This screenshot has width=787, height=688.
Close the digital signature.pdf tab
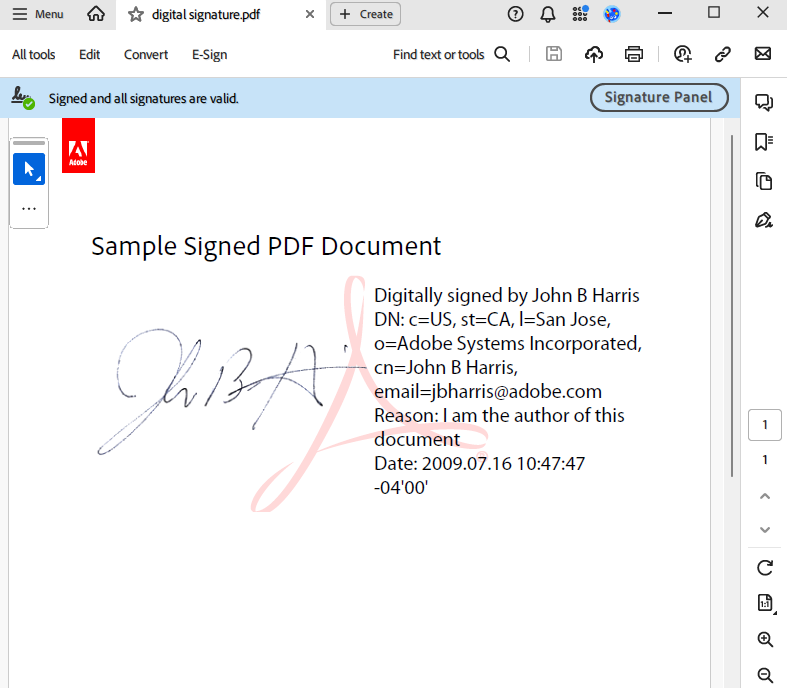coord(310,14)
